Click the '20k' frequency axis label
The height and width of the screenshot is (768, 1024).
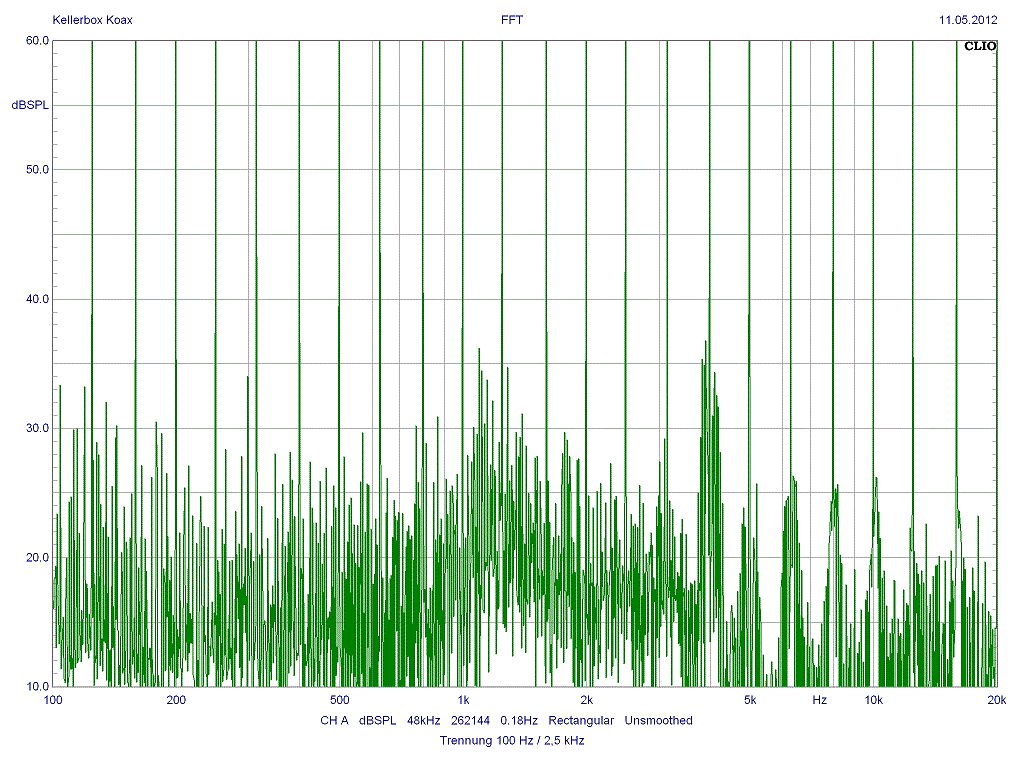click(x=997, y=701)
